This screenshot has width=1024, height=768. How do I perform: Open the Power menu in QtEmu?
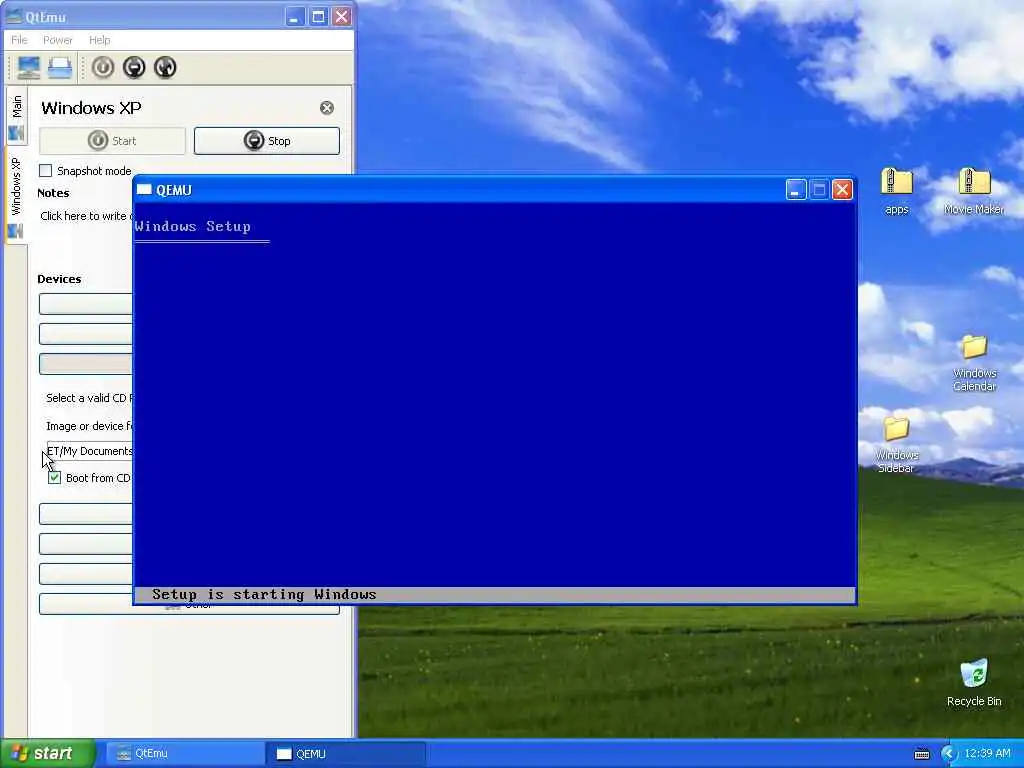tap(57, 40)
